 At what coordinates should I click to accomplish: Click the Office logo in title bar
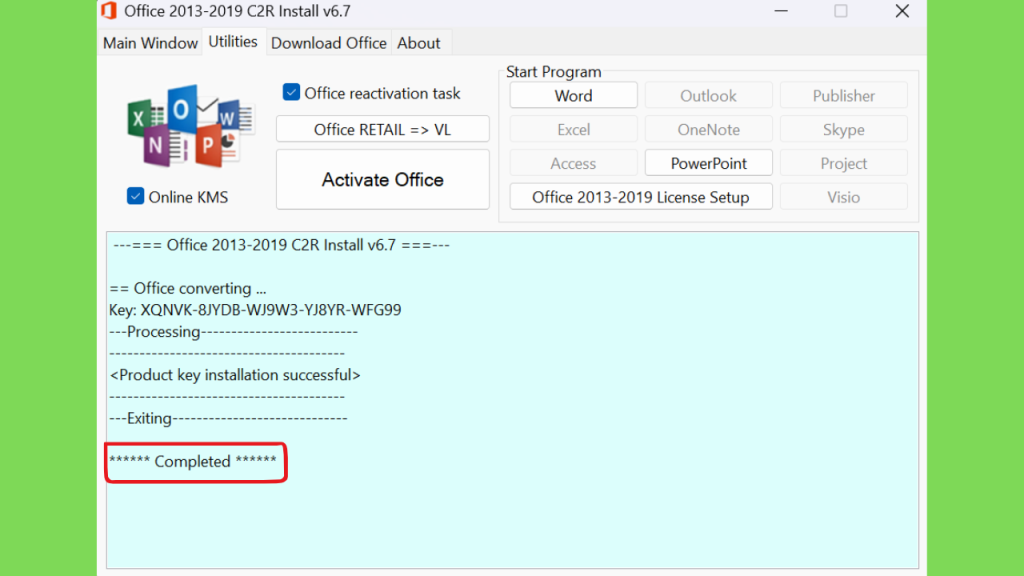pos(109,10)
